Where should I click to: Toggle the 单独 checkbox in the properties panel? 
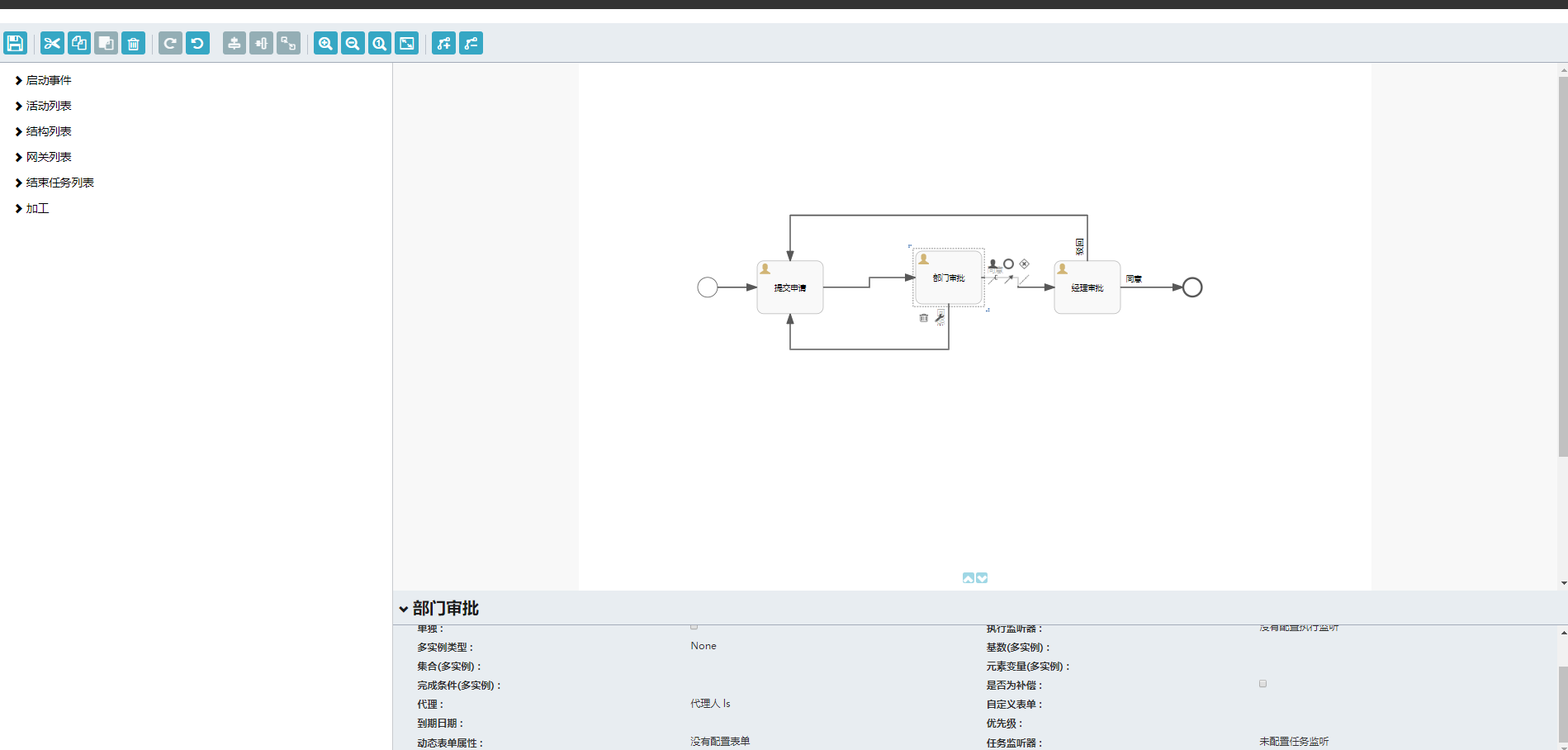click(694, 627)
